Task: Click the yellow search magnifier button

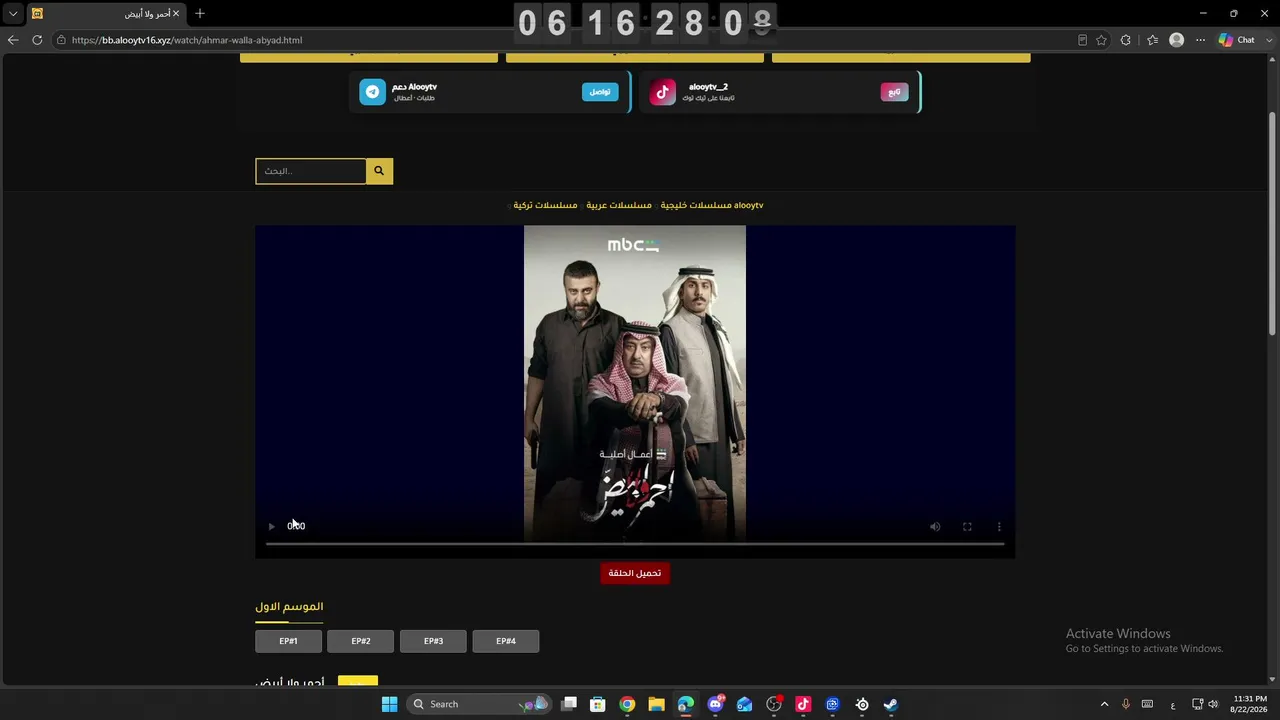Action: [x=379, y=171]
